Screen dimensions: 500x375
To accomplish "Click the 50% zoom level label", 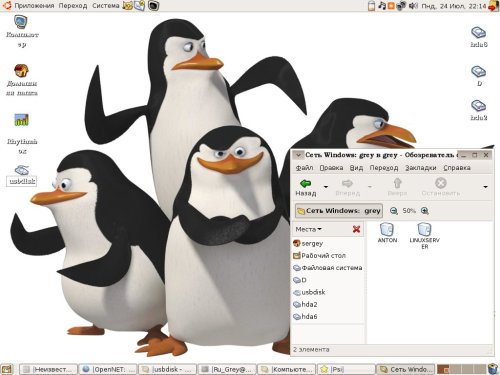I will (x=409, y=211).
